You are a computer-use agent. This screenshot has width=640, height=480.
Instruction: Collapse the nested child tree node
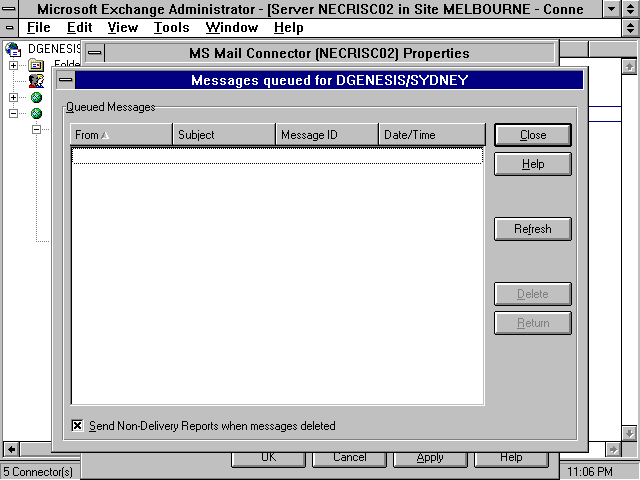(36, 129)
